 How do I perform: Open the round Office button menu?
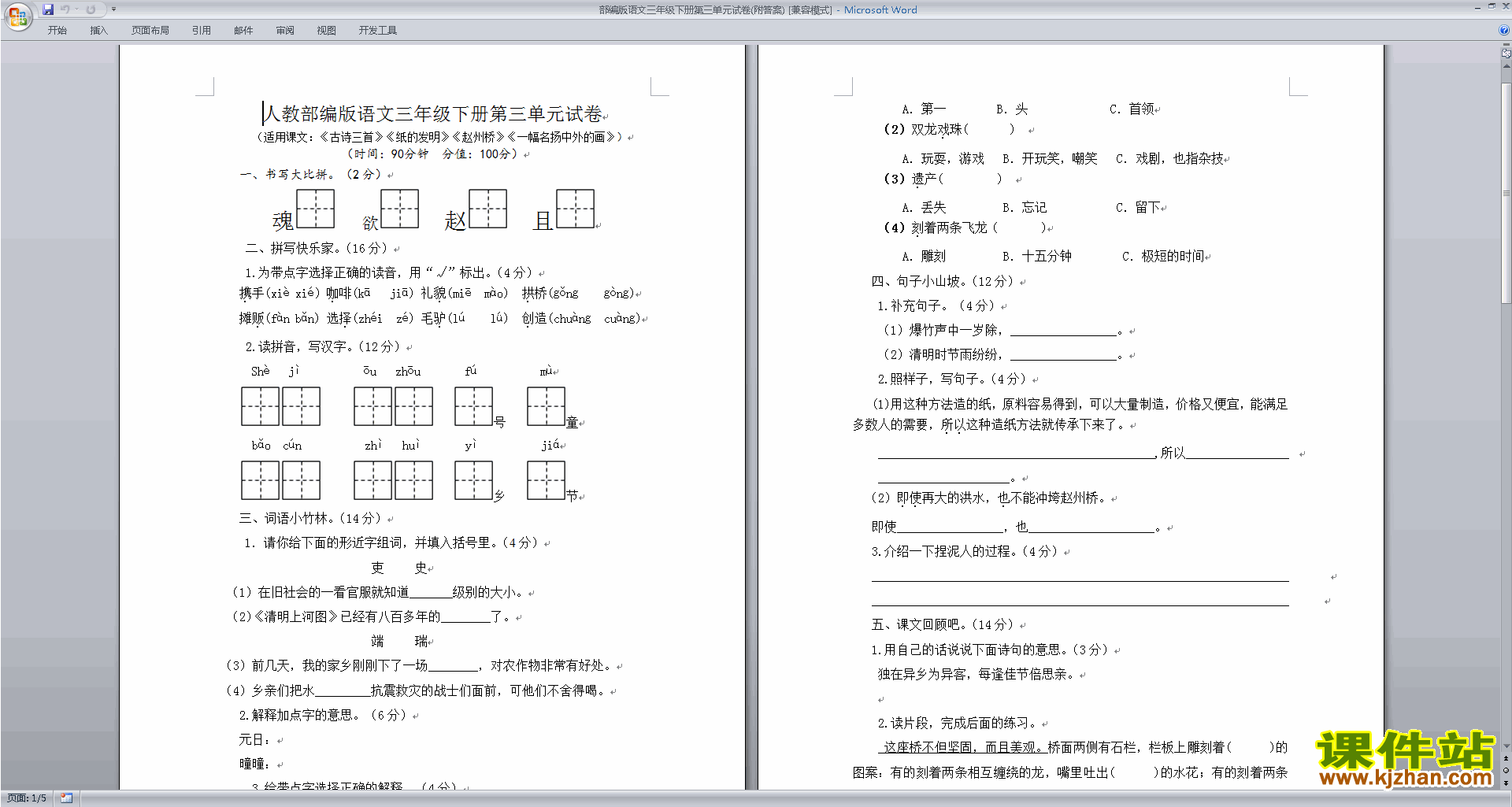click(x=17, y=16)
